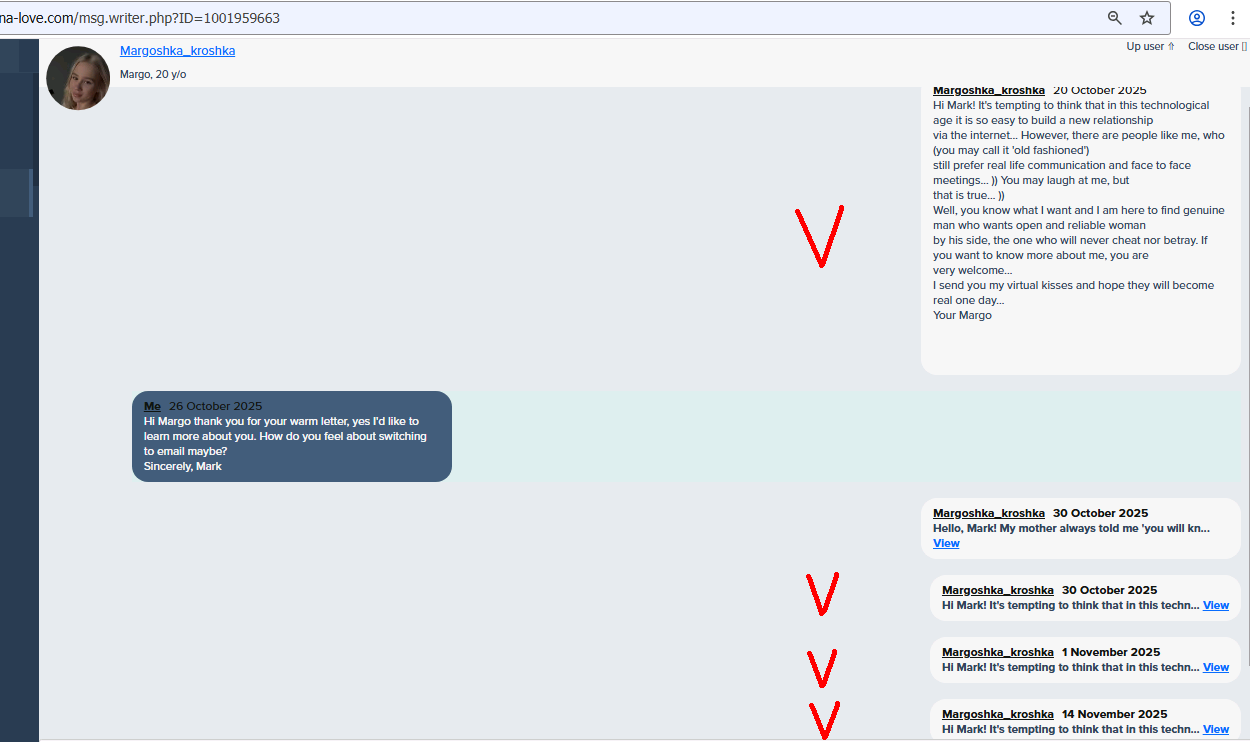Screen dimensions: 1250x742
Task: Select Margoshka_kroshka's name on the 20 October letter
Action: pos(988,90)
